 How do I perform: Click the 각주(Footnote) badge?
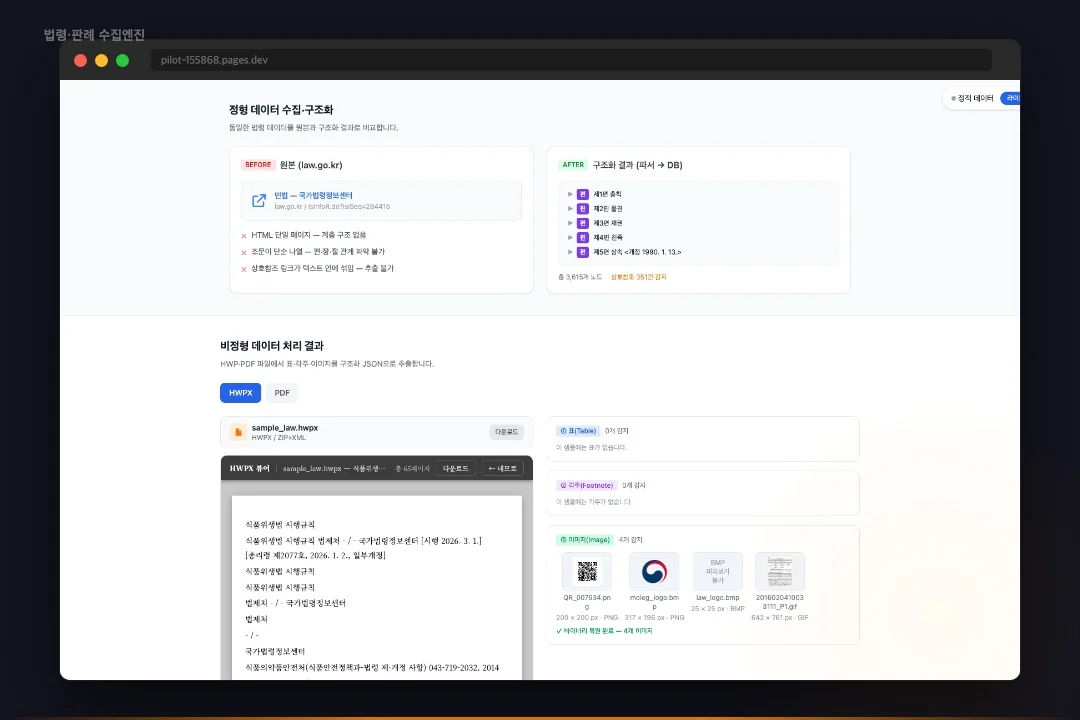(586, 486)
